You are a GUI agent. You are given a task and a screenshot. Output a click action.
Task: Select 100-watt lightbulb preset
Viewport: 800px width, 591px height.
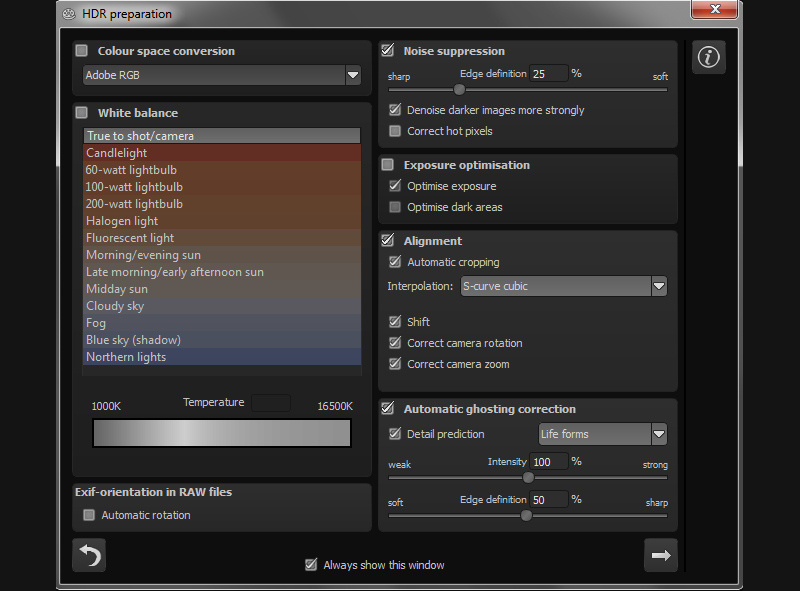pos(222,187)
